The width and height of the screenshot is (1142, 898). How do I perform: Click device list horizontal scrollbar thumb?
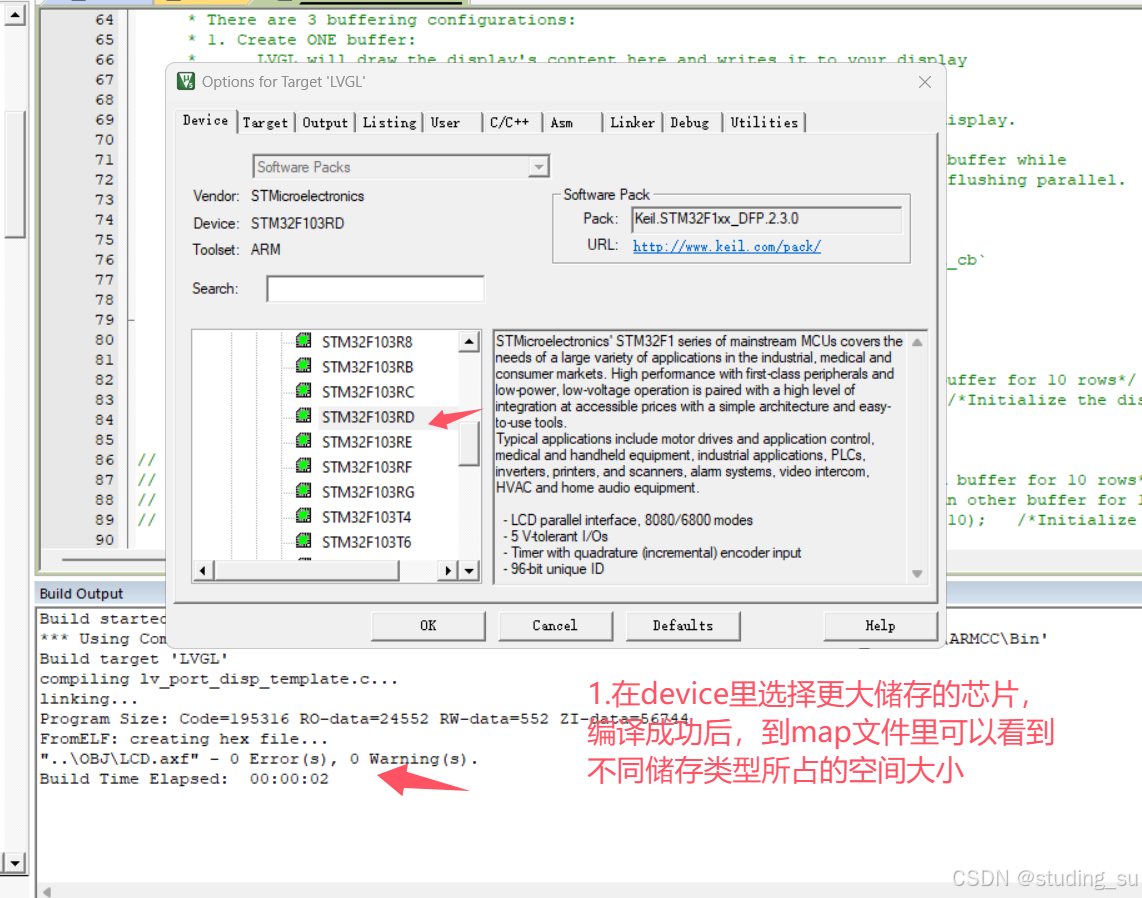click(307, 570)
